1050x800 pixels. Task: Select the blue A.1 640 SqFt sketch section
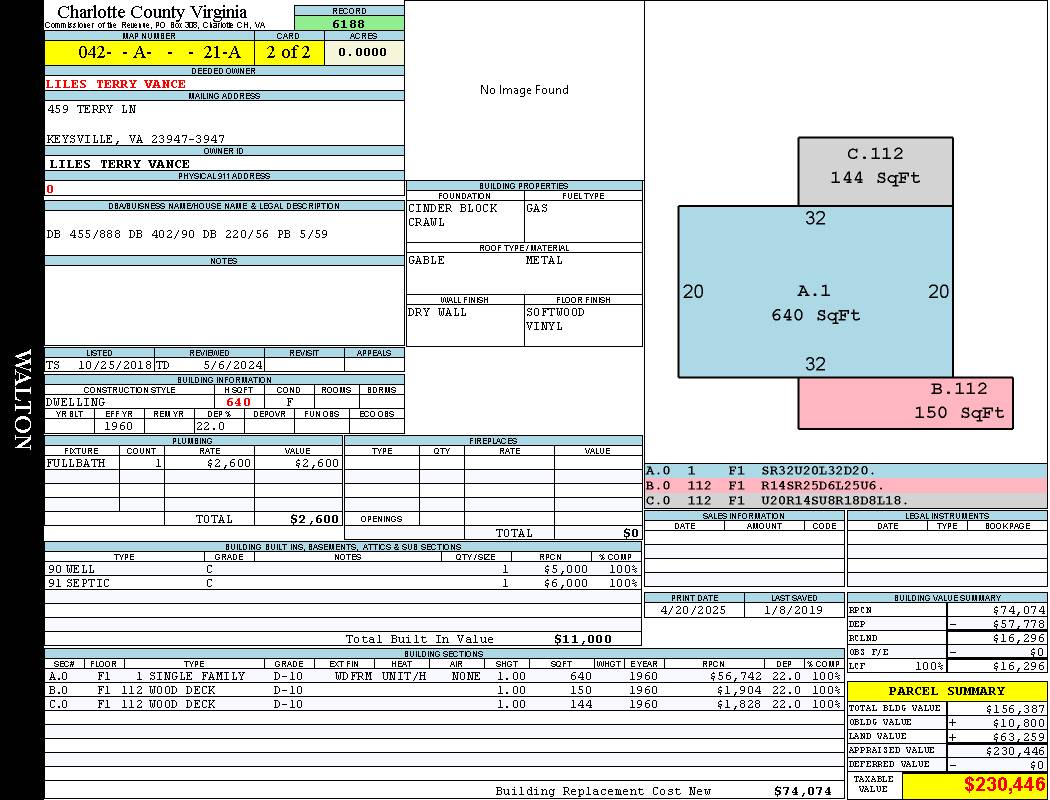tap(815, 303)
